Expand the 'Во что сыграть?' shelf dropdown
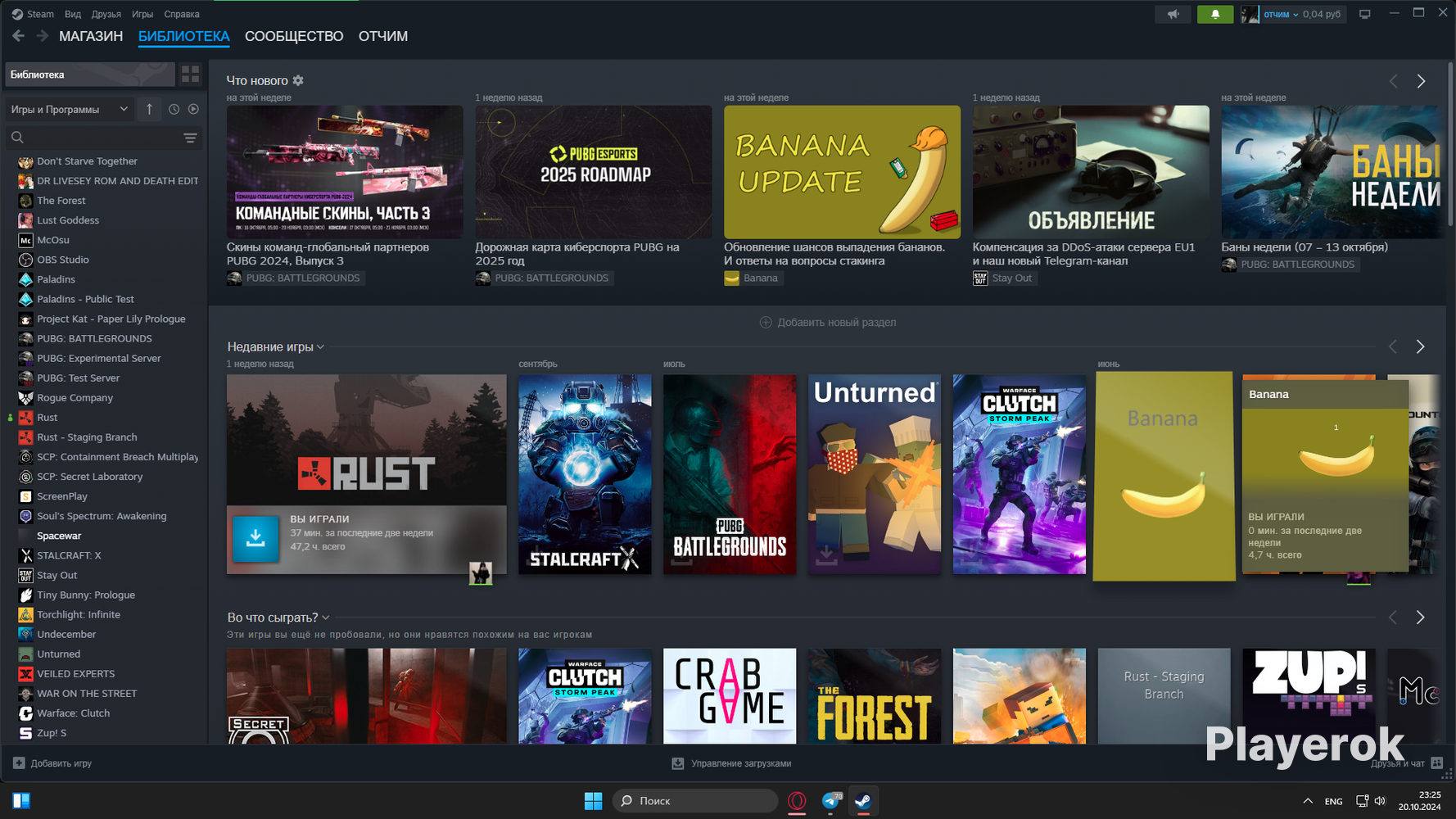 [x=326, y=618]
